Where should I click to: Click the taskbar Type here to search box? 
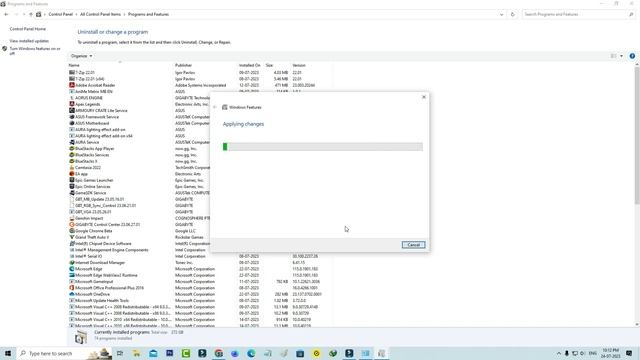(x=64, y=353)
